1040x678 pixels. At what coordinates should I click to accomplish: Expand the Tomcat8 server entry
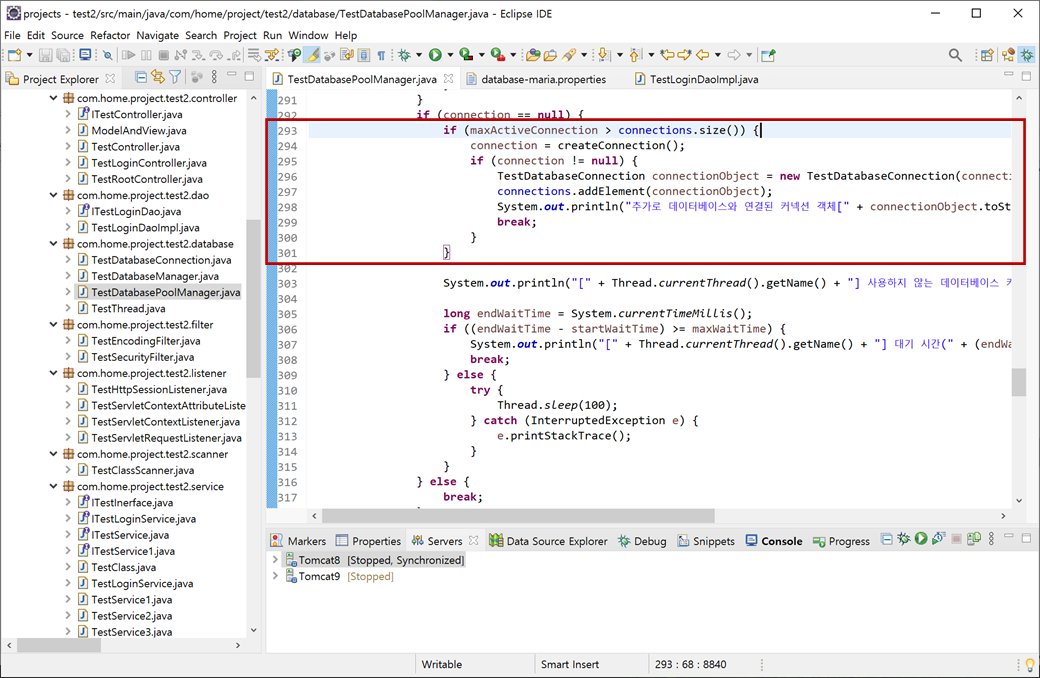click(275, 560)
